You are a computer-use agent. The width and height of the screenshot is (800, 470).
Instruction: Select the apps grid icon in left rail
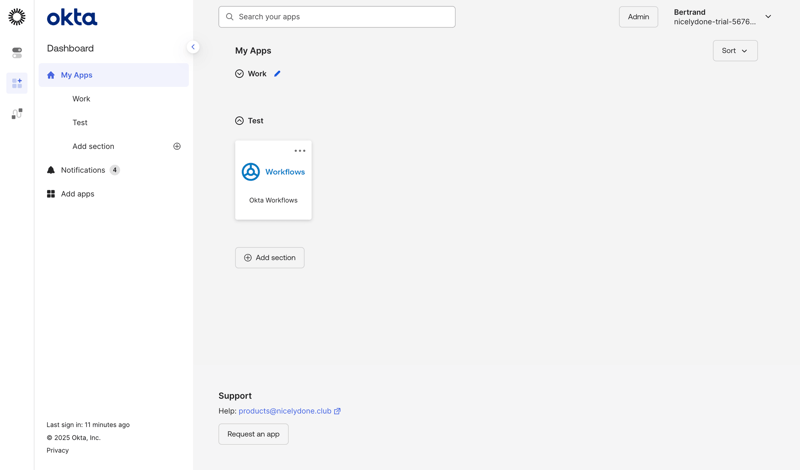point(17,83)
